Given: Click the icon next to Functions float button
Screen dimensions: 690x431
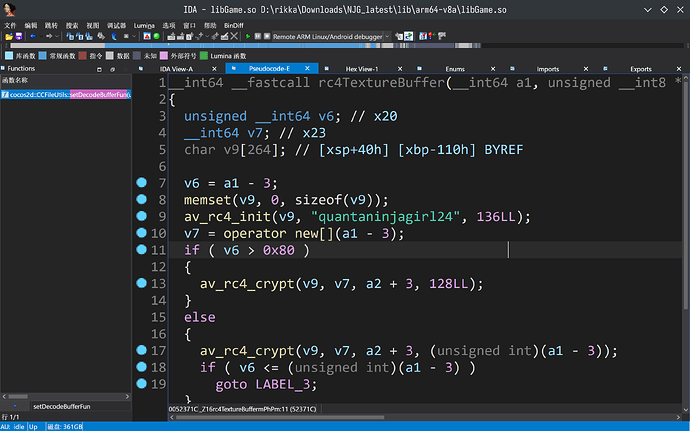Looking at the screenshot, I should coord(113,69).
